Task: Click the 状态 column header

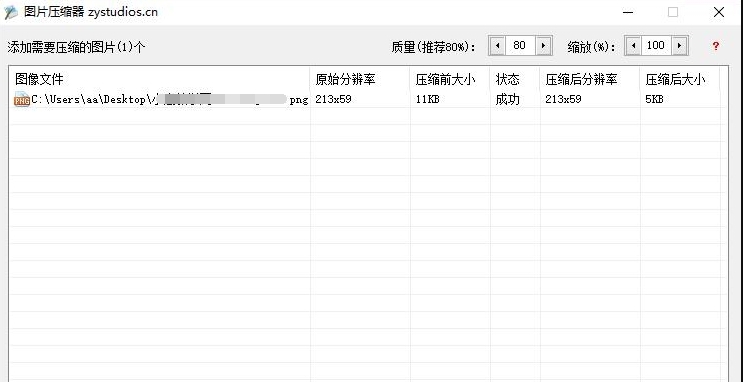Action: (515, 79)
